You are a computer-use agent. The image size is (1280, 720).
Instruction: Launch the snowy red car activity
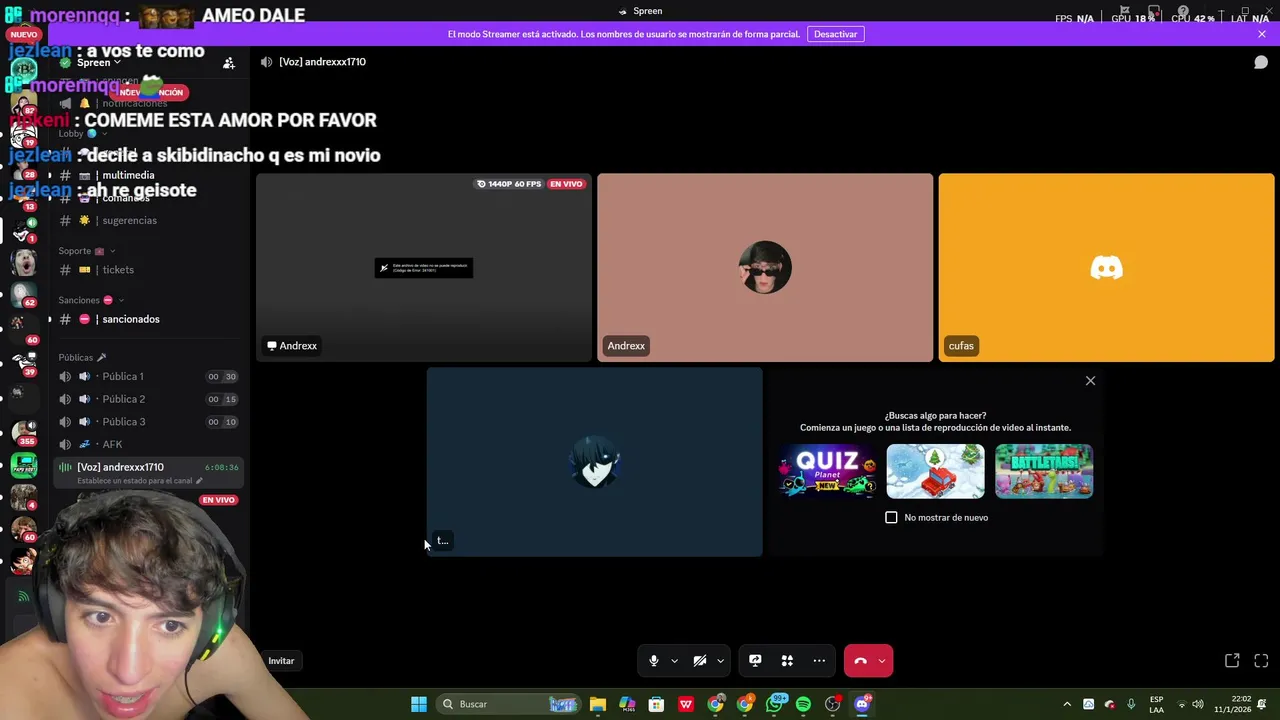pos(935,471)
